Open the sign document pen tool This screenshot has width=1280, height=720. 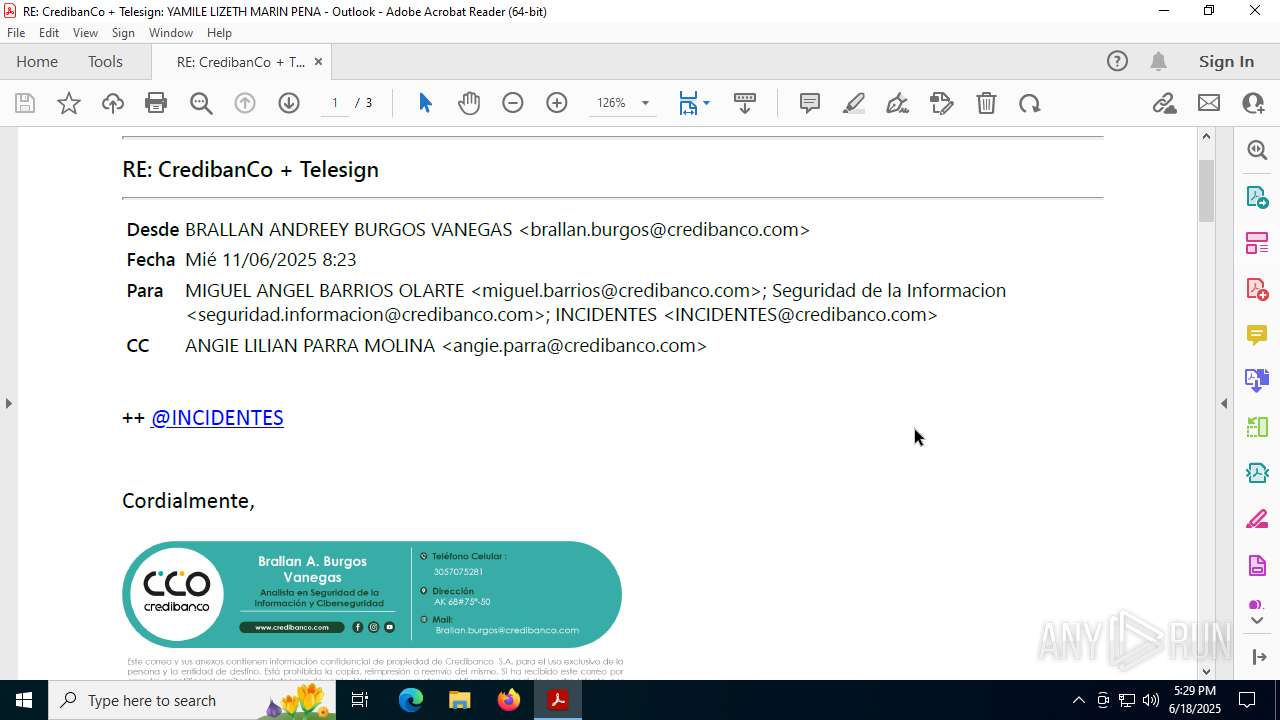(x=898, y=103)
